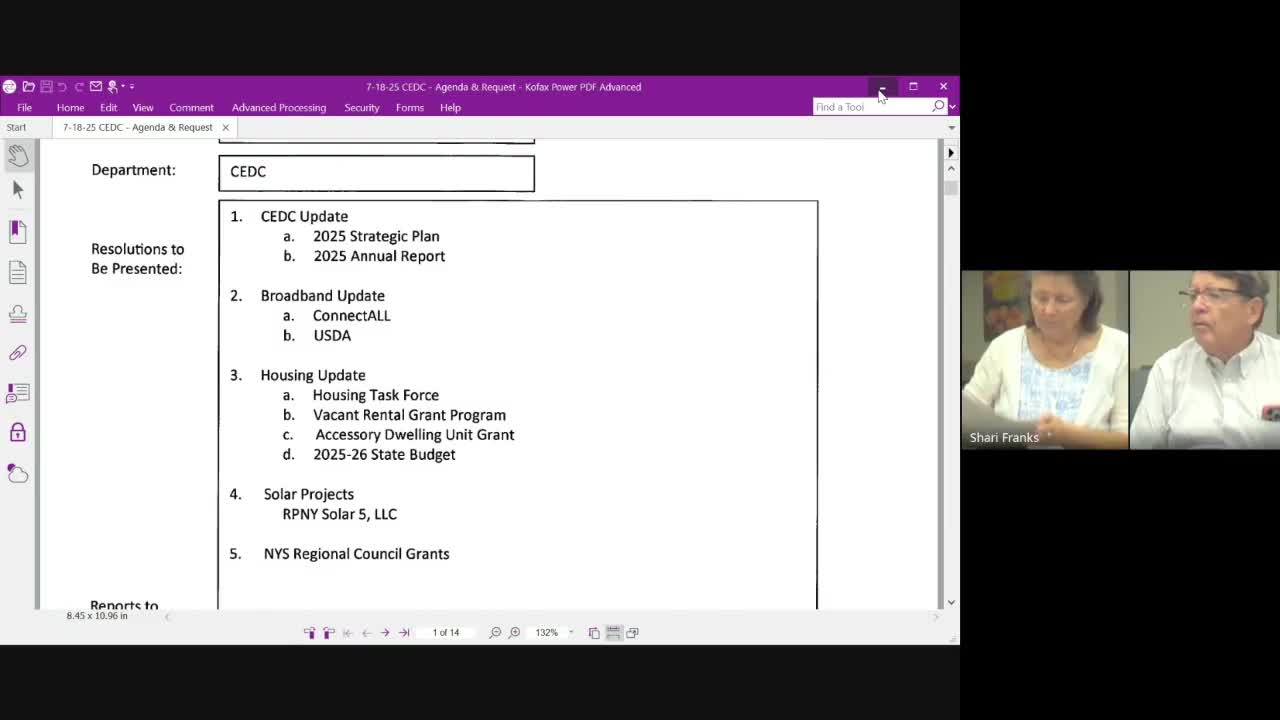Image resolution: width=1280 pixels, height=720 pixels.
Task: Go to next page using bottom arrow
Action: coord(385,633)
